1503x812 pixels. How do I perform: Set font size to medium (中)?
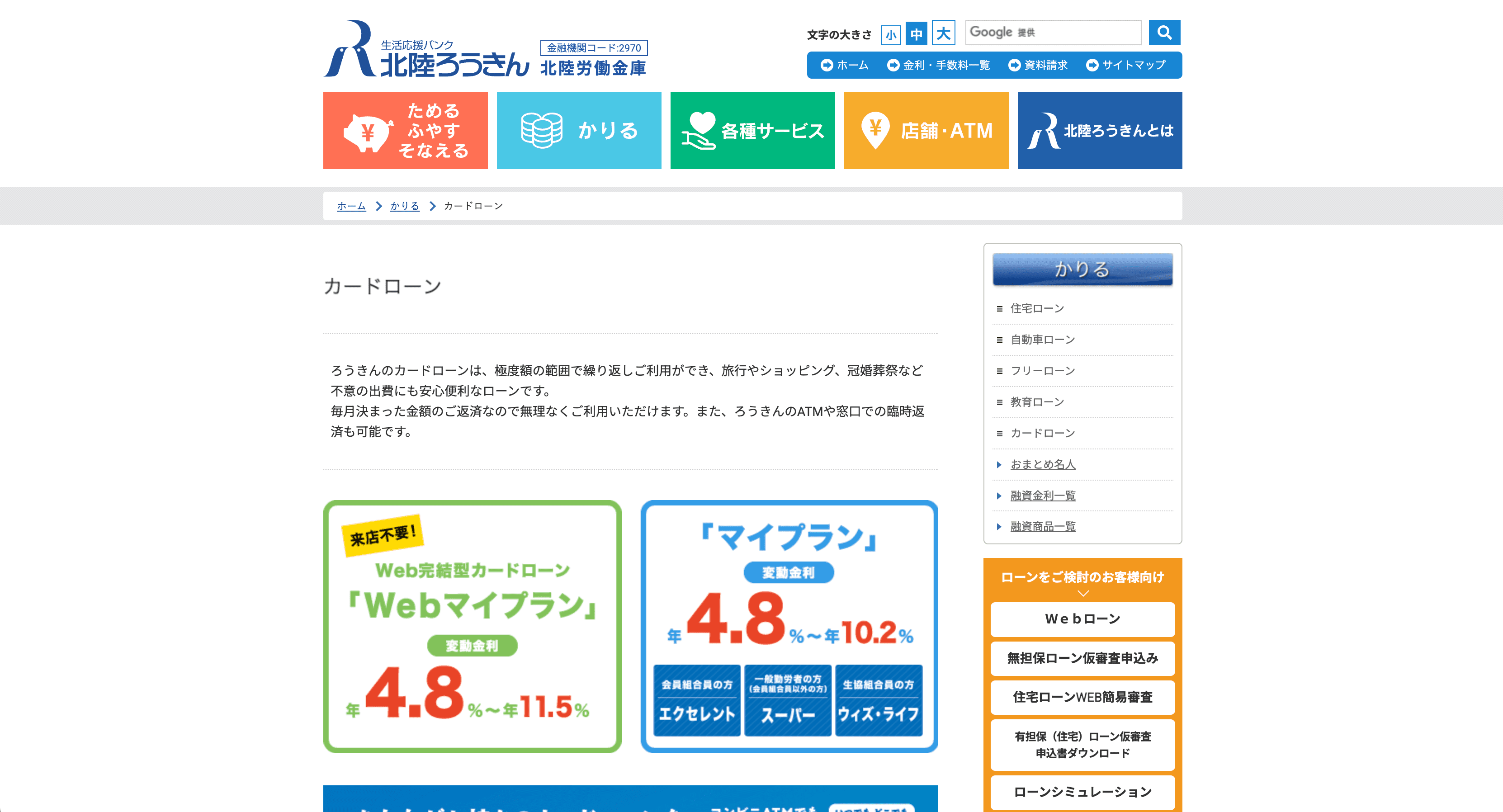[x=916, y=34]
